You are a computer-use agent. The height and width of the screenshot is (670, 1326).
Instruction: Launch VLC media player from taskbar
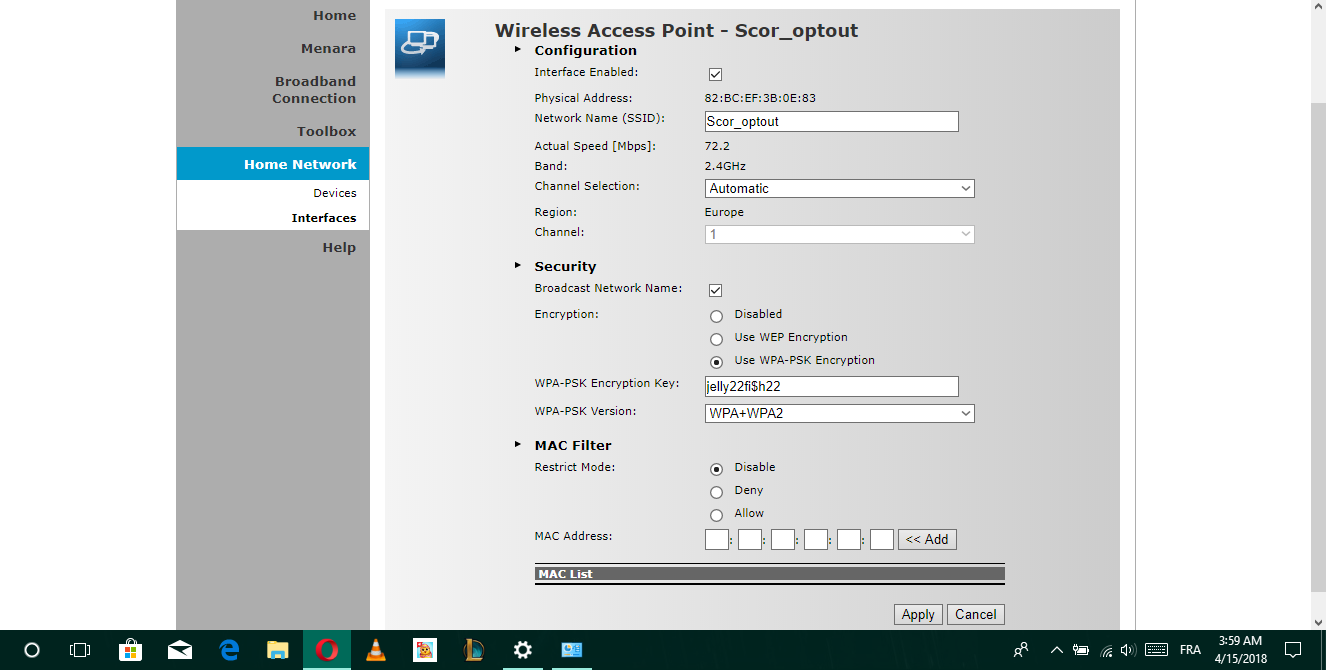(x=376, y=650)
